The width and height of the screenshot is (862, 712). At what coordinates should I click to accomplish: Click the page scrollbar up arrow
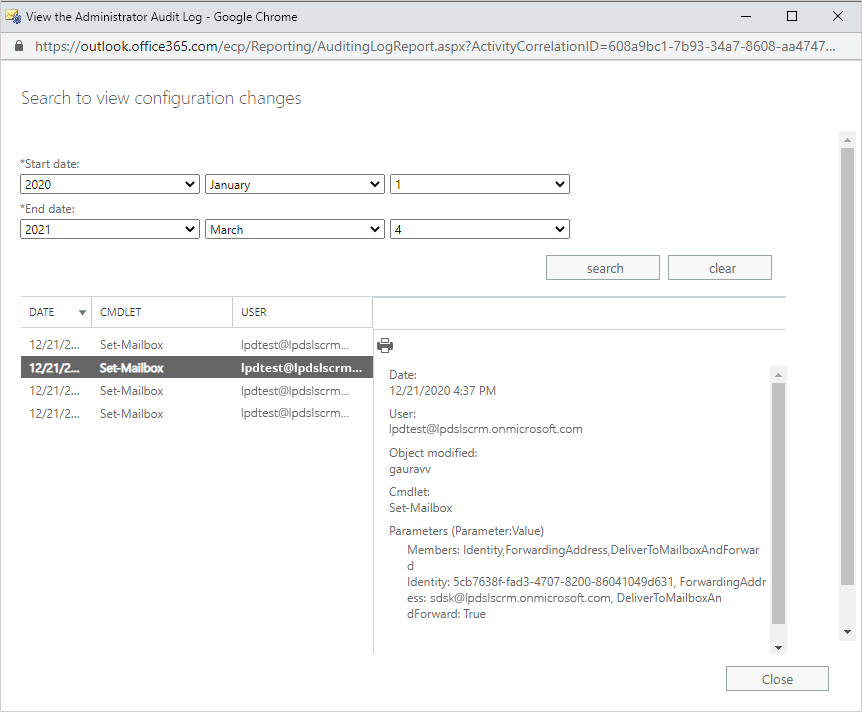pos(847,140)
